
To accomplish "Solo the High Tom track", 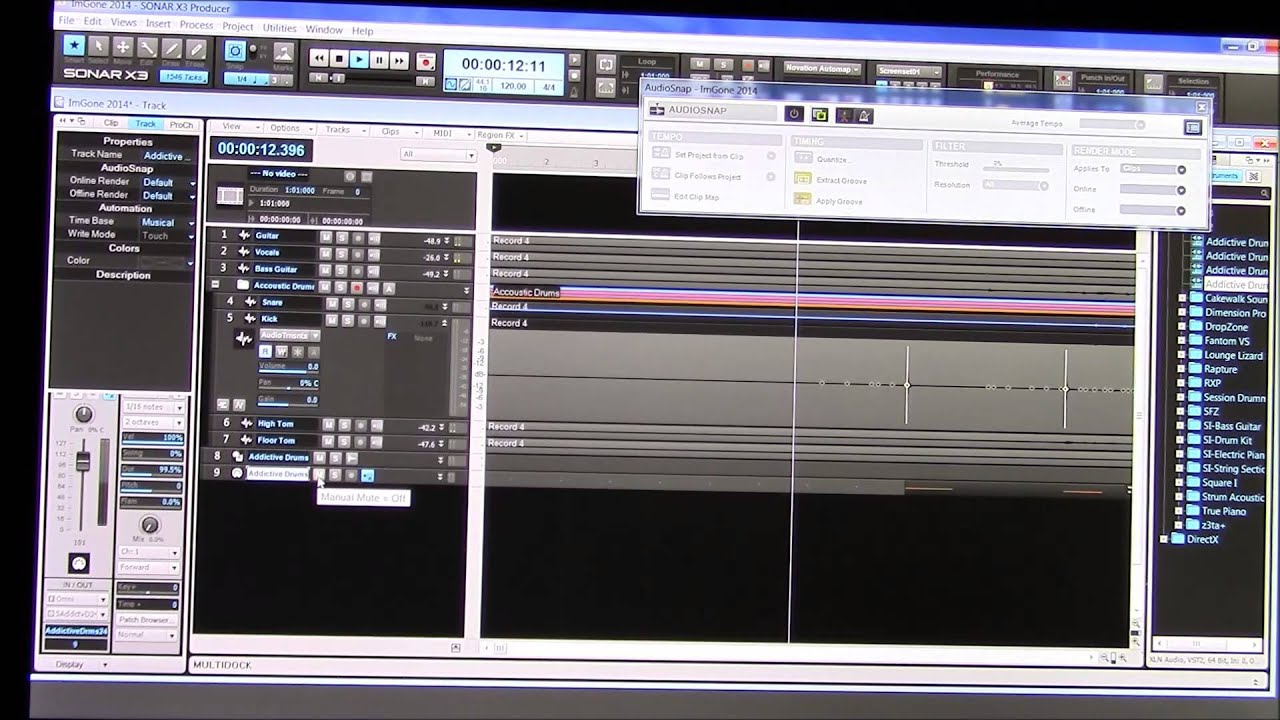I will (344, 425).
